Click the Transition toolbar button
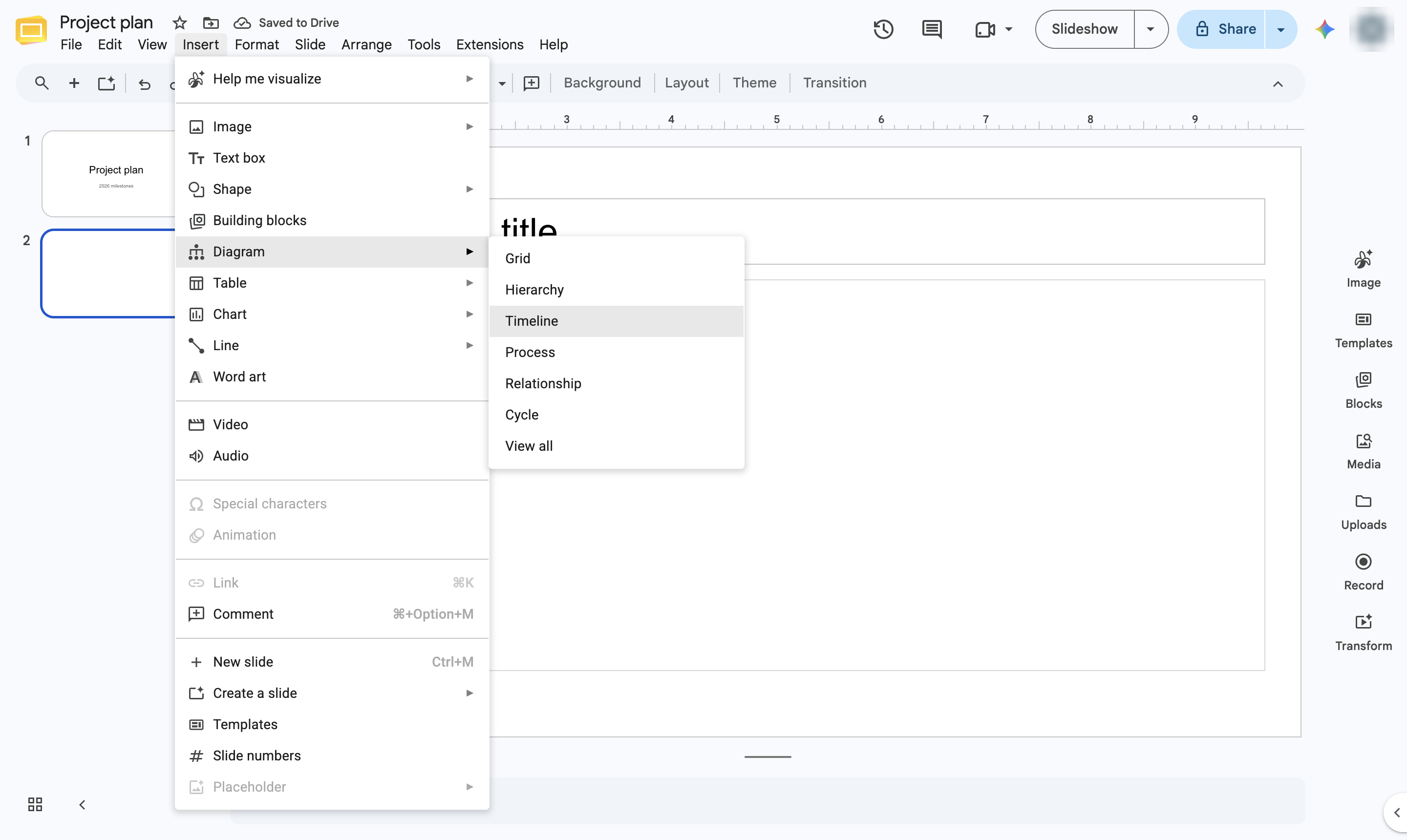 point(834,83)
